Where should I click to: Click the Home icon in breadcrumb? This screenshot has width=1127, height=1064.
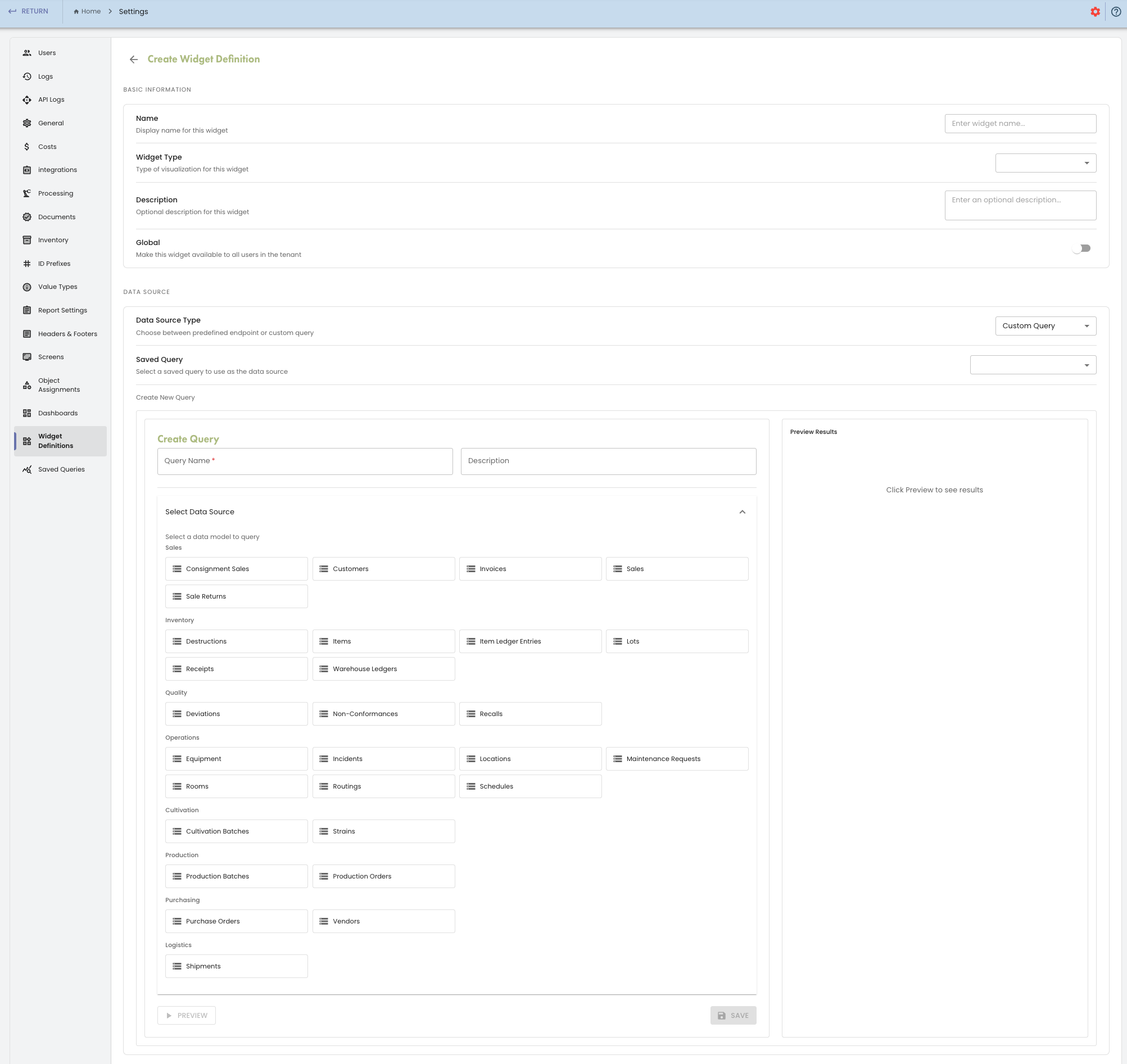[76, 12]
